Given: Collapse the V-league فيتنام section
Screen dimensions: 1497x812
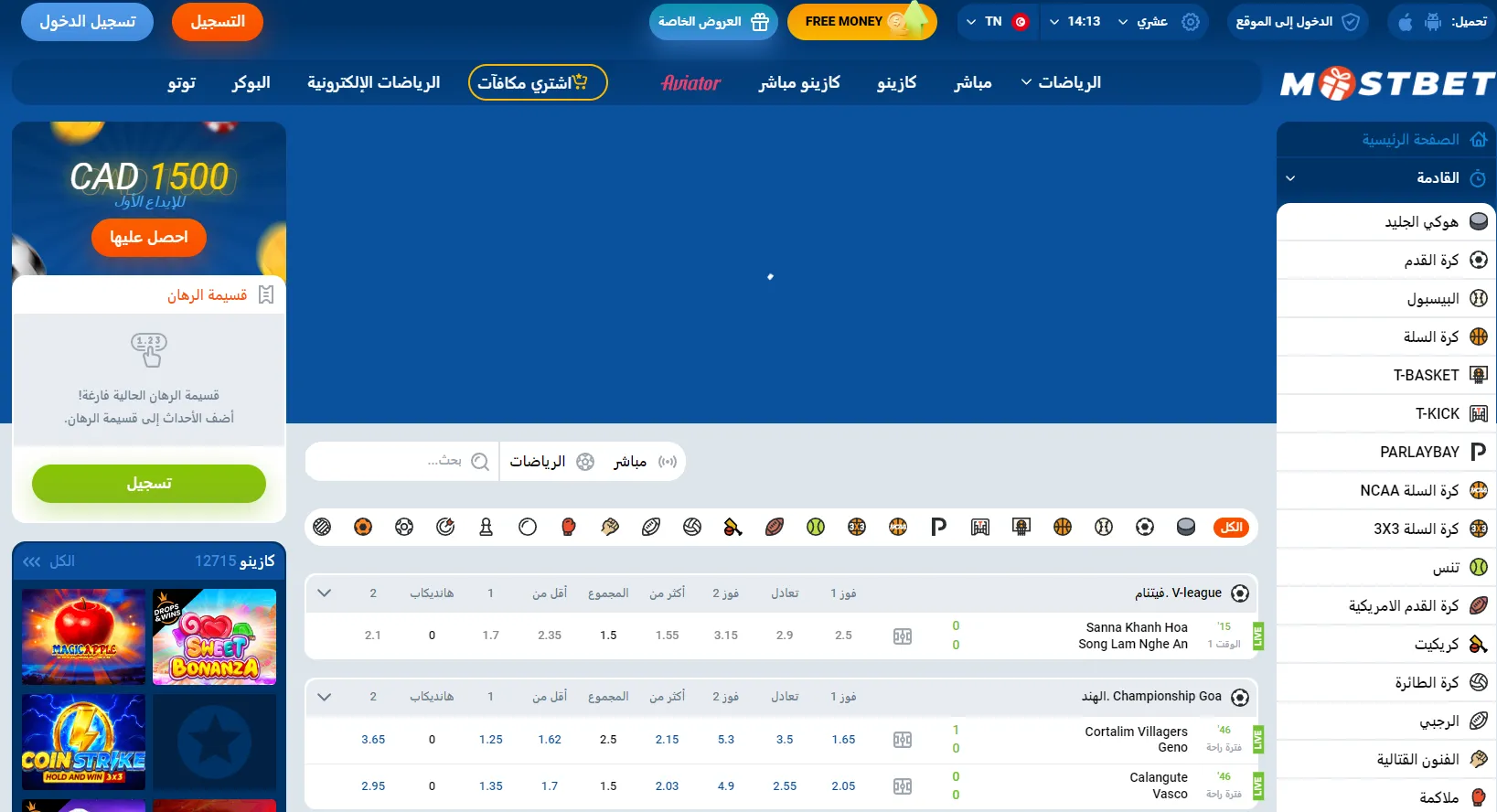Looking at the screenshot, I should coord(324,593).
